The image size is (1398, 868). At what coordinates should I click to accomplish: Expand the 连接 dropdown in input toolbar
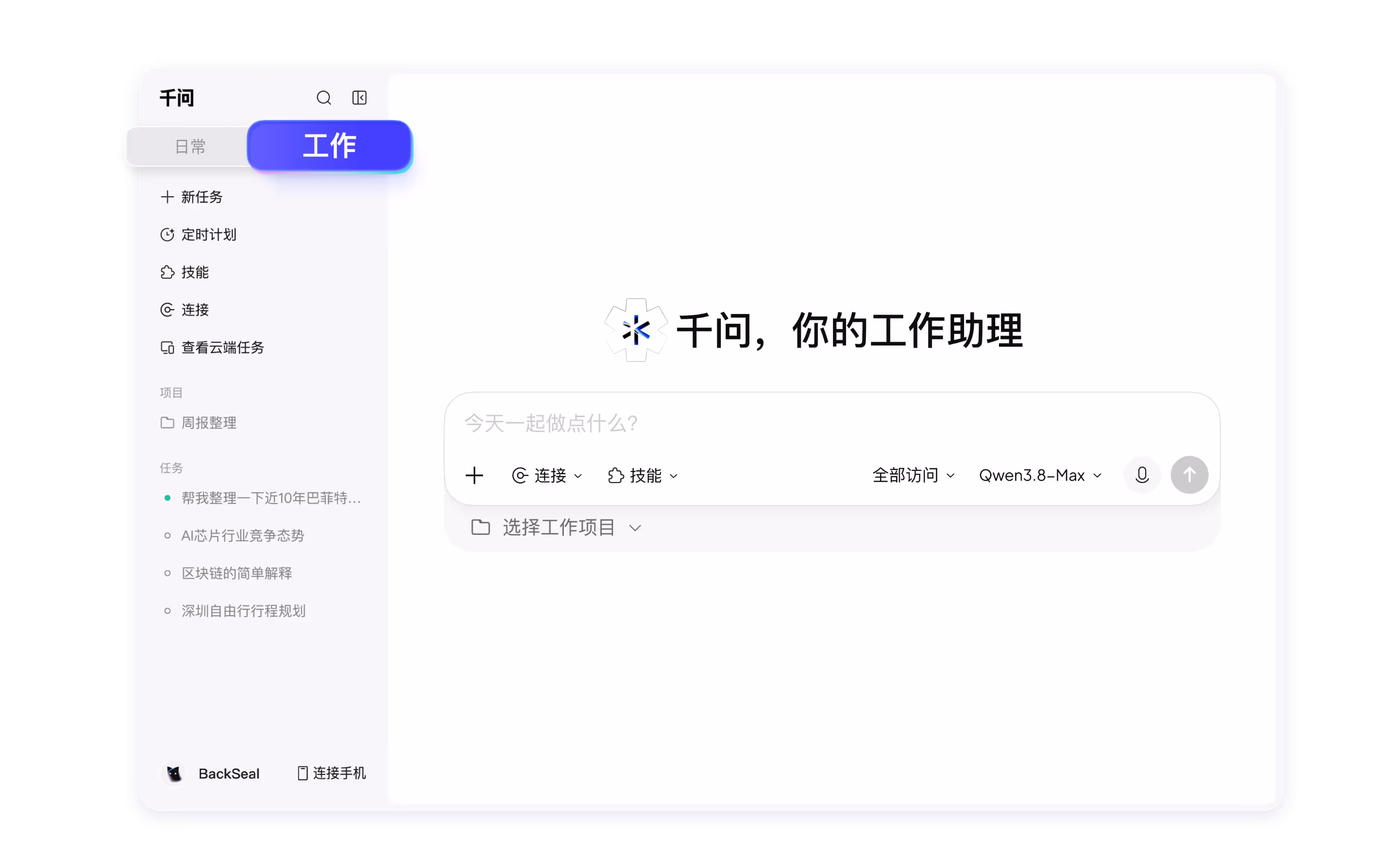pyautogui.click(x=547, y=476)
